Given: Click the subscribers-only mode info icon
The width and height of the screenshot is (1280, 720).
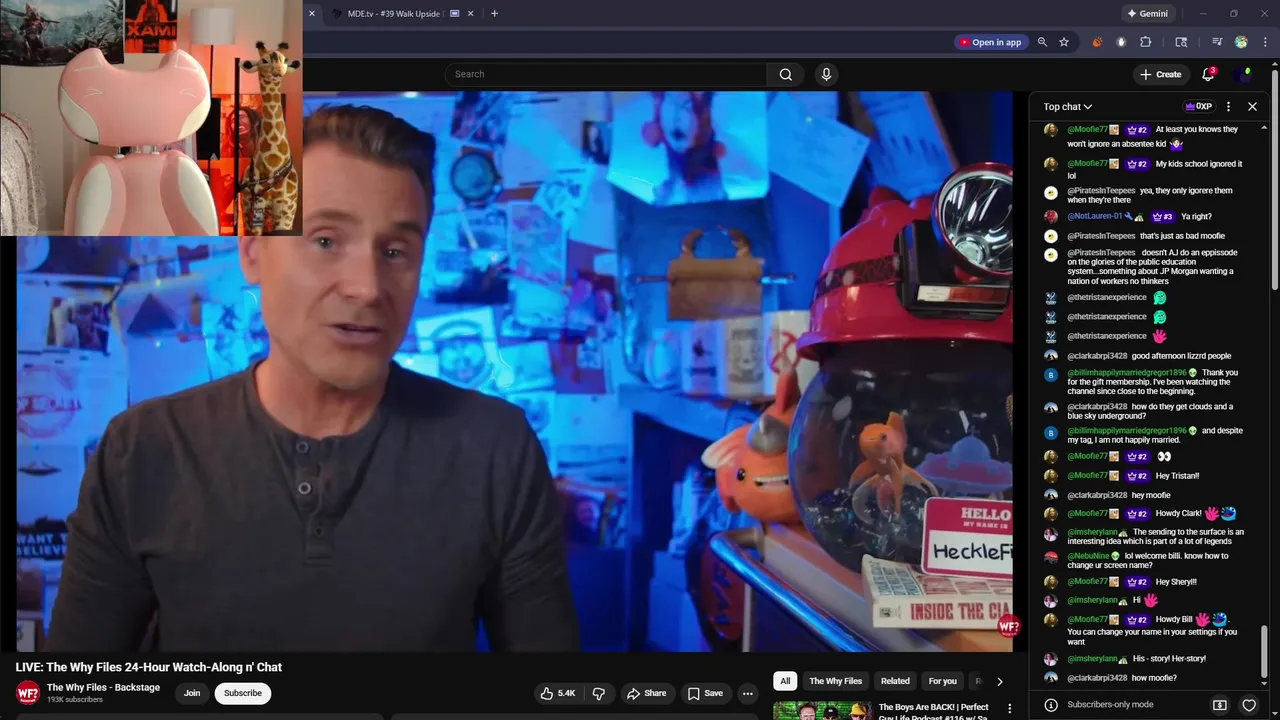Looking at the screenshot, I should [1051, 705].
